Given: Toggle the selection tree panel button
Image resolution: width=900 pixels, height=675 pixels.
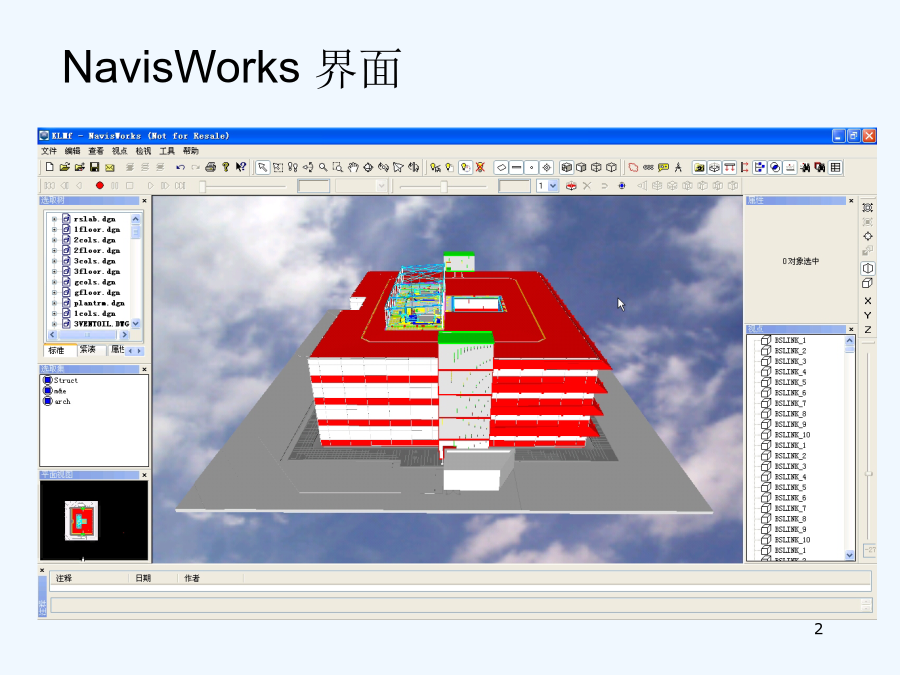Looking at the screenshot, I should [x=760, y=167].
